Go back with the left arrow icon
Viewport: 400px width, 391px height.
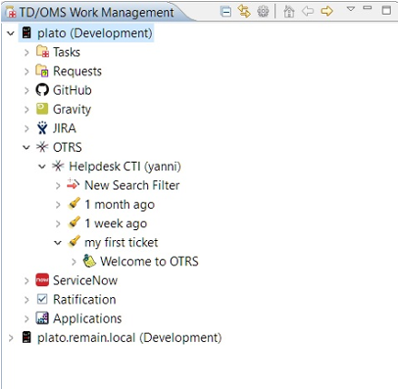coord(308,11)
